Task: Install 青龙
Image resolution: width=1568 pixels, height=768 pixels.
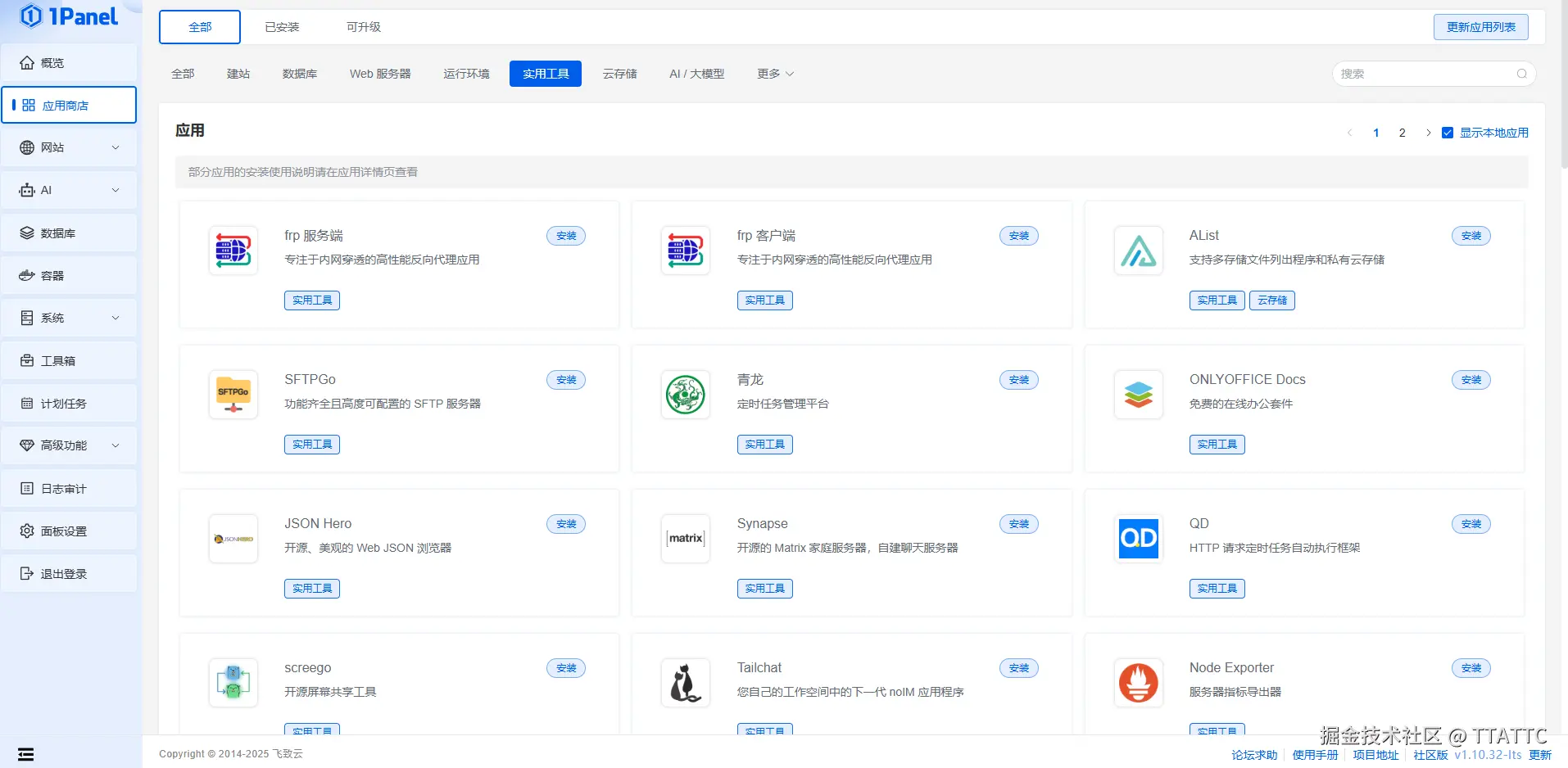Action: (x=1019, y=380)
